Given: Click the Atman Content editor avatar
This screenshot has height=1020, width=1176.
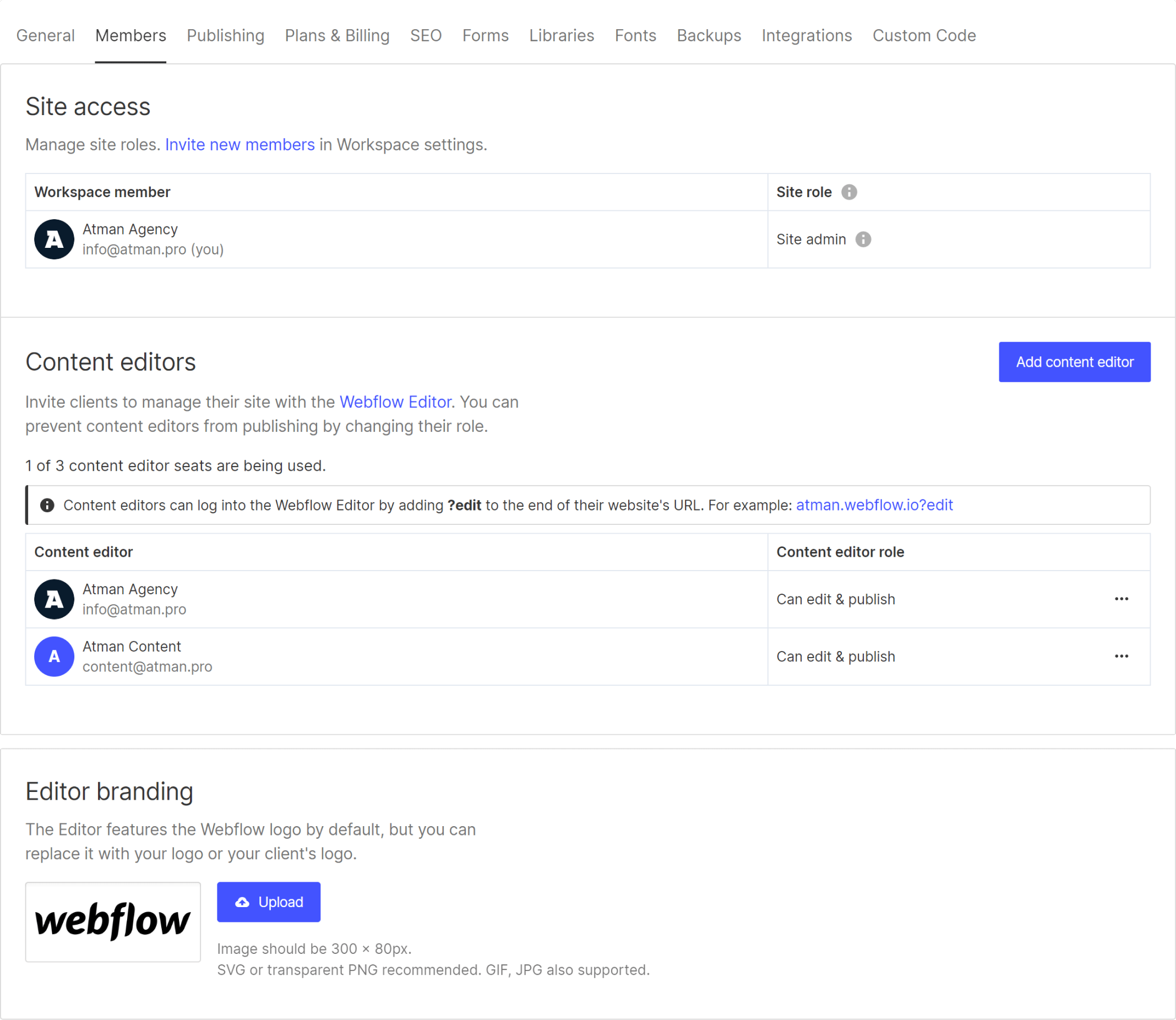Looking at the screenshot, I should click(x=53, y=656).
